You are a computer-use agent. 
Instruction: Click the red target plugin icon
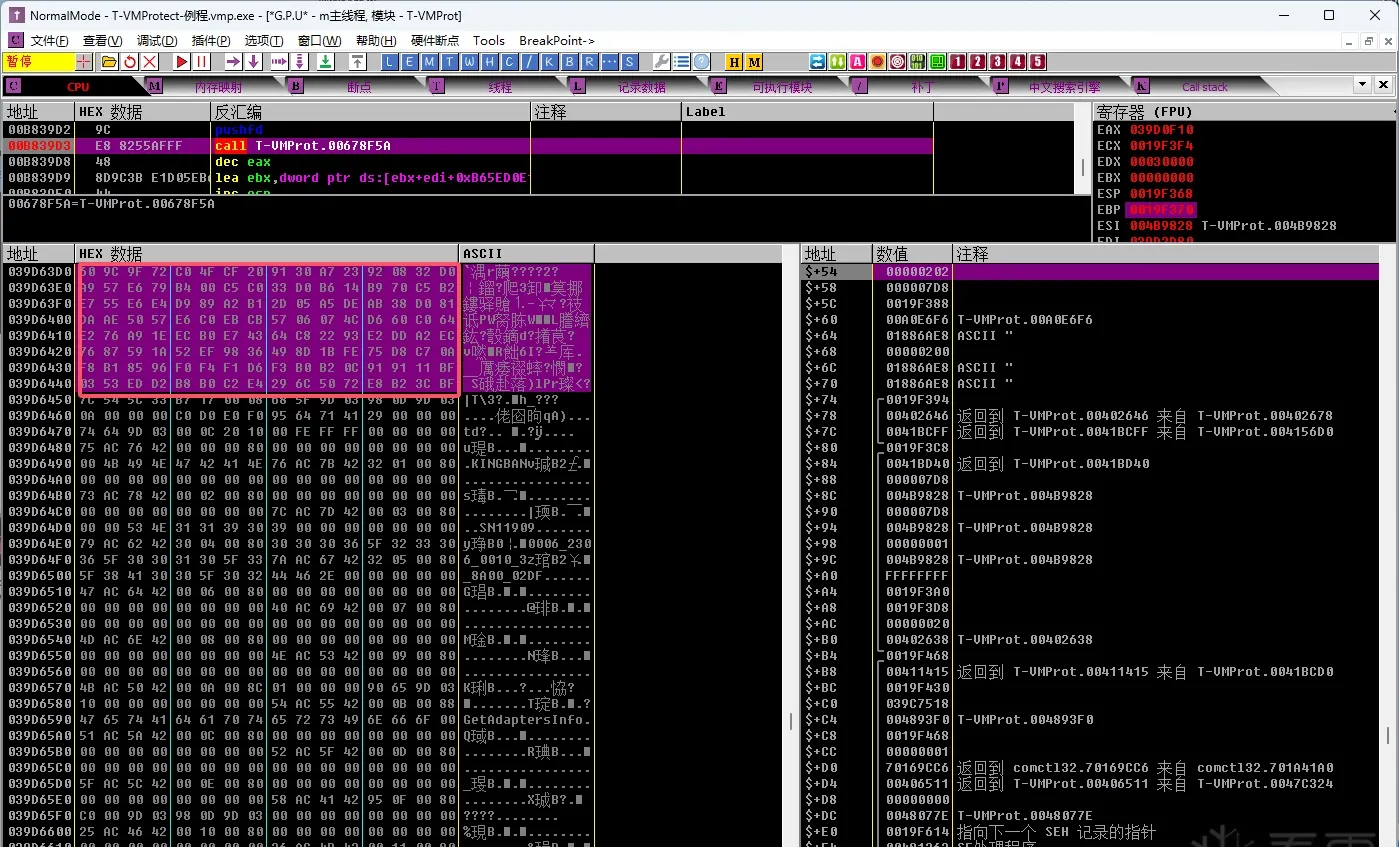(898, 62)
